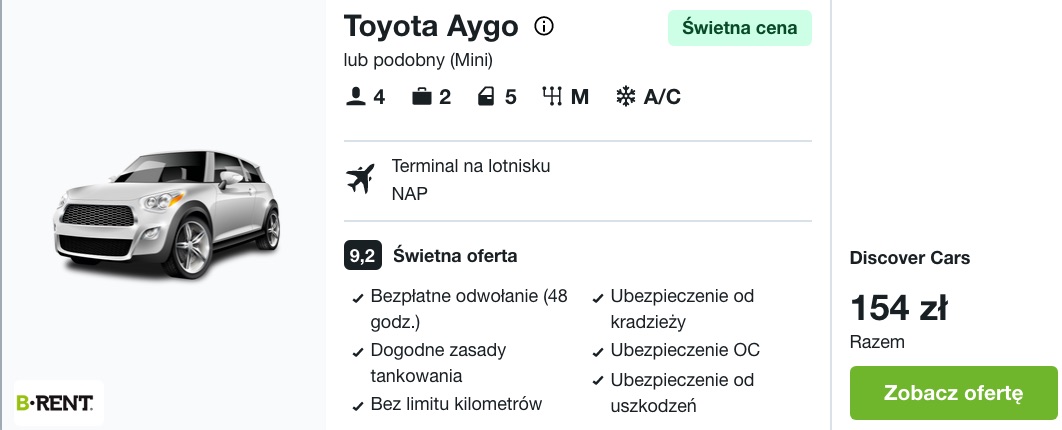
Task: Click the air conditioning snowflake icon
Action: [626, 97]
